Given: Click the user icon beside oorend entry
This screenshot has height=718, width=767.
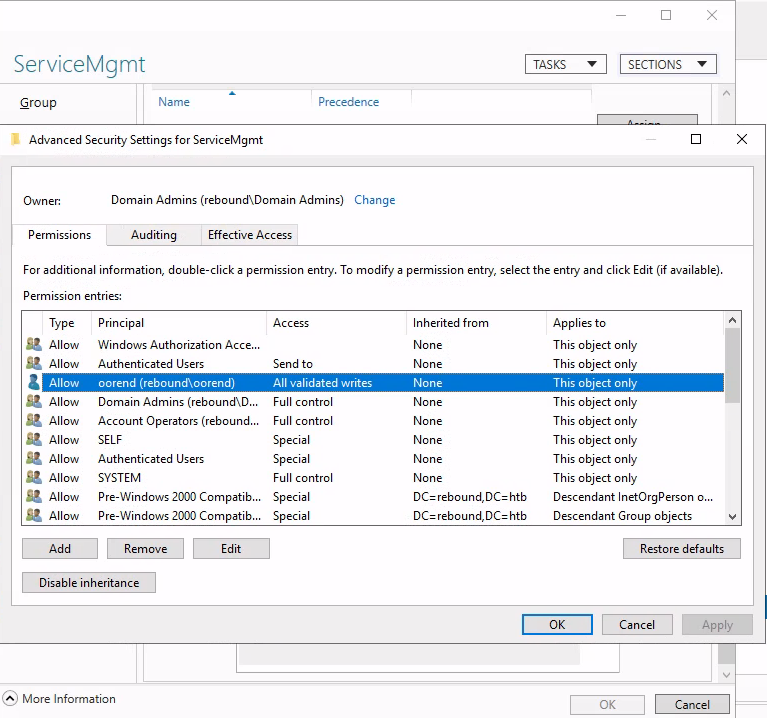Looking at the screenshot, I should (34, 382).
